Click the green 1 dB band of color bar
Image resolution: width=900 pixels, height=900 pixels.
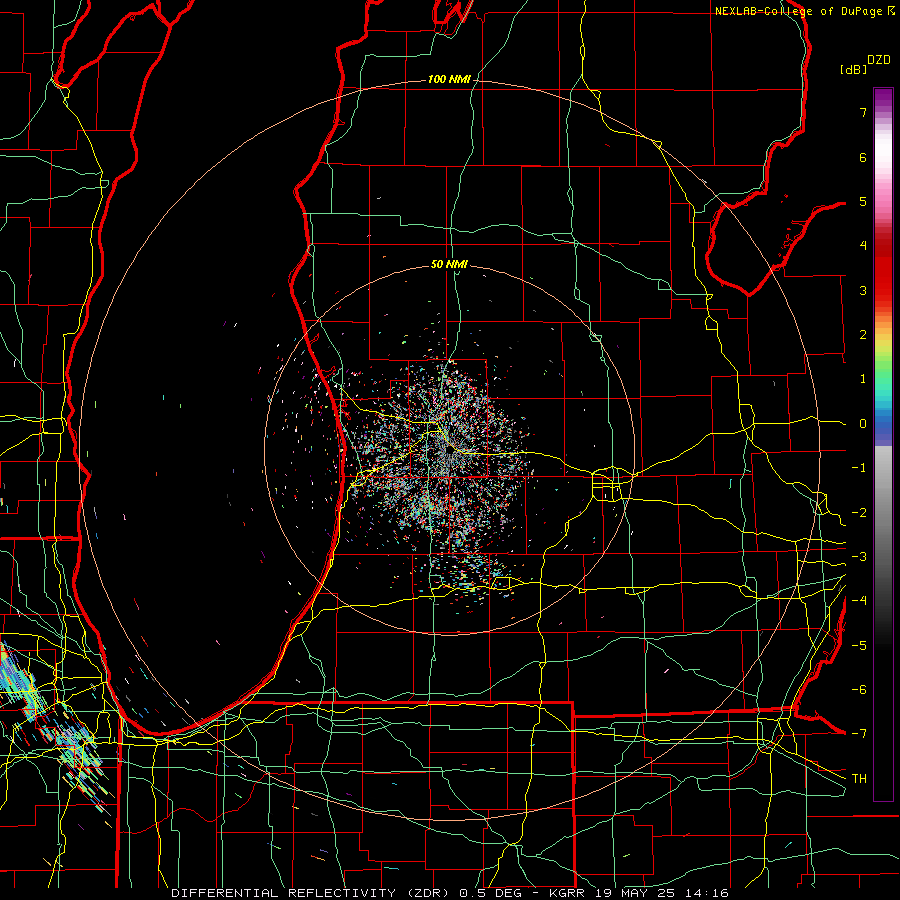883,379
